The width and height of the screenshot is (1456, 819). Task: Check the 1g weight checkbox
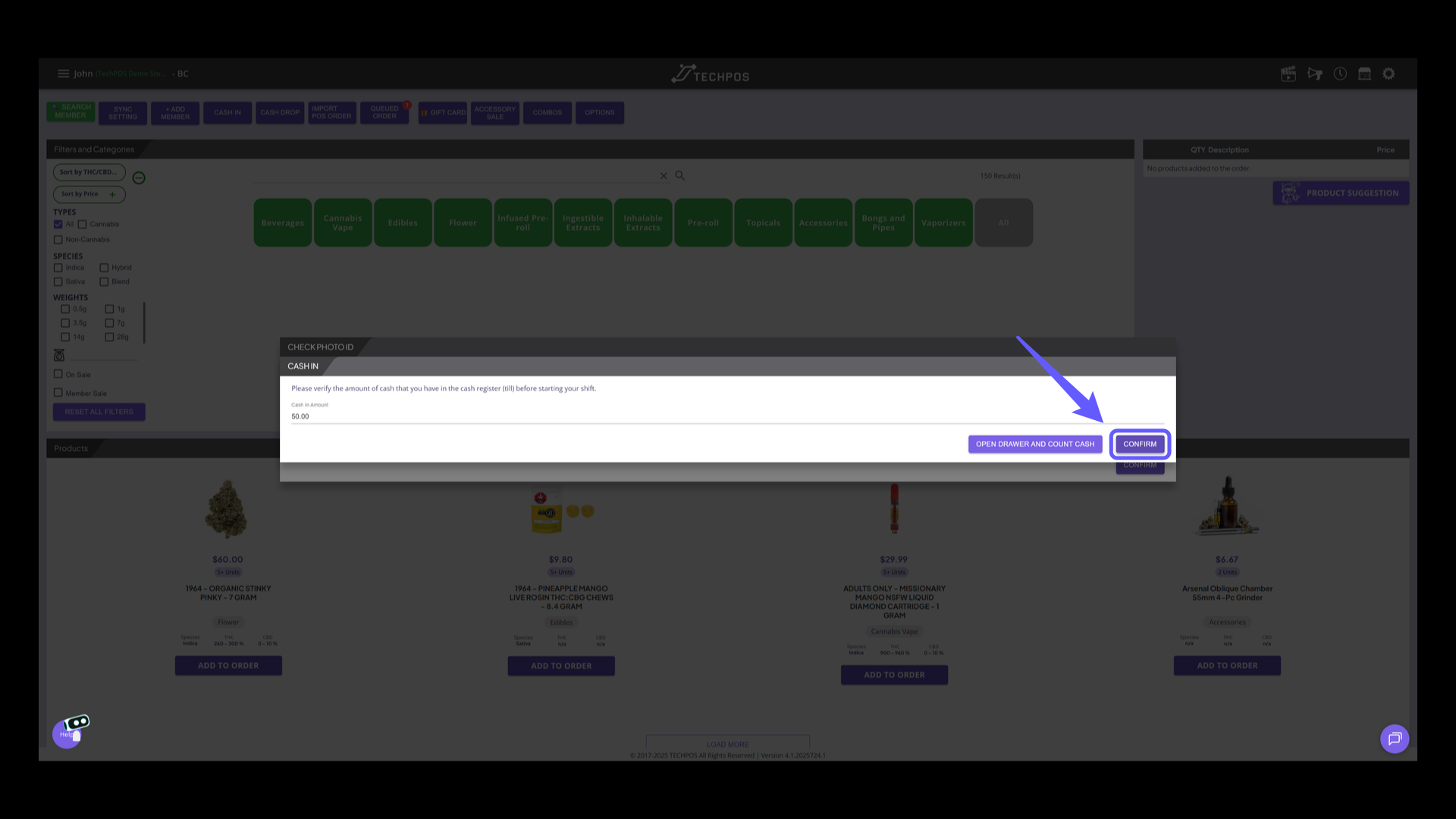(x=110, y=309)
